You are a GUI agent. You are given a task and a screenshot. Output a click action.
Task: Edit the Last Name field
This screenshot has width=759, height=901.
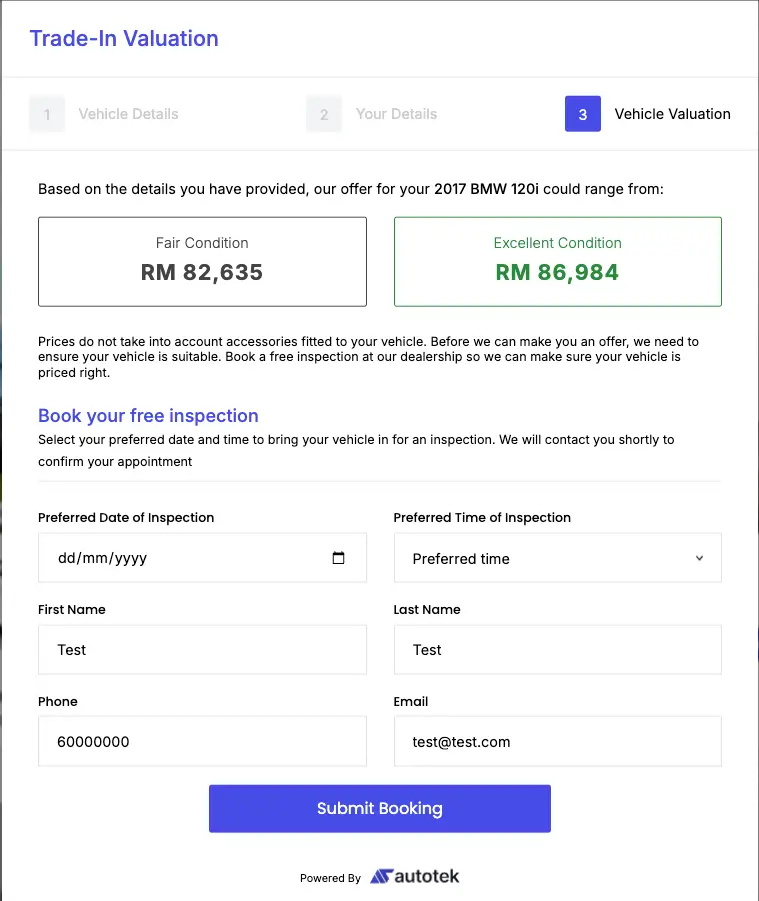tap(557, 650)
